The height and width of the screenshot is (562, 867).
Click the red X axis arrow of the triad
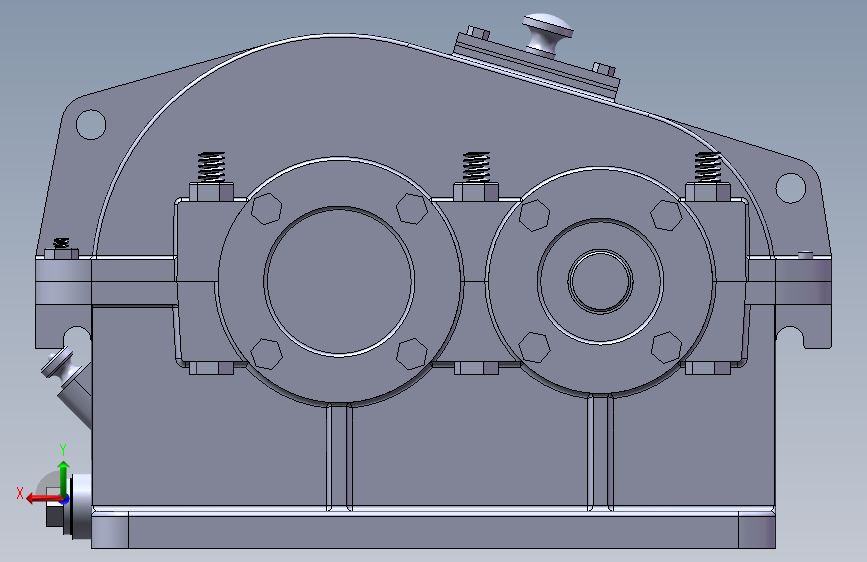coord(43,499)
